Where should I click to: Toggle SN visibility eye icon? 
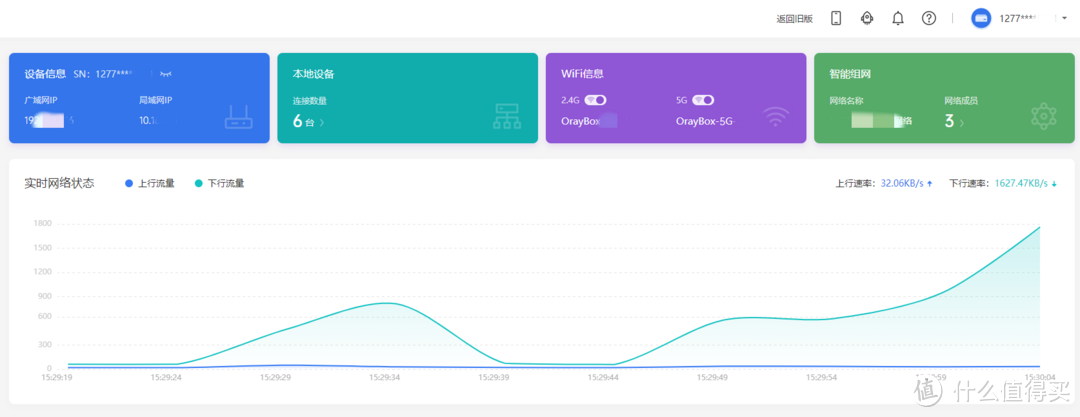(166, 74)
